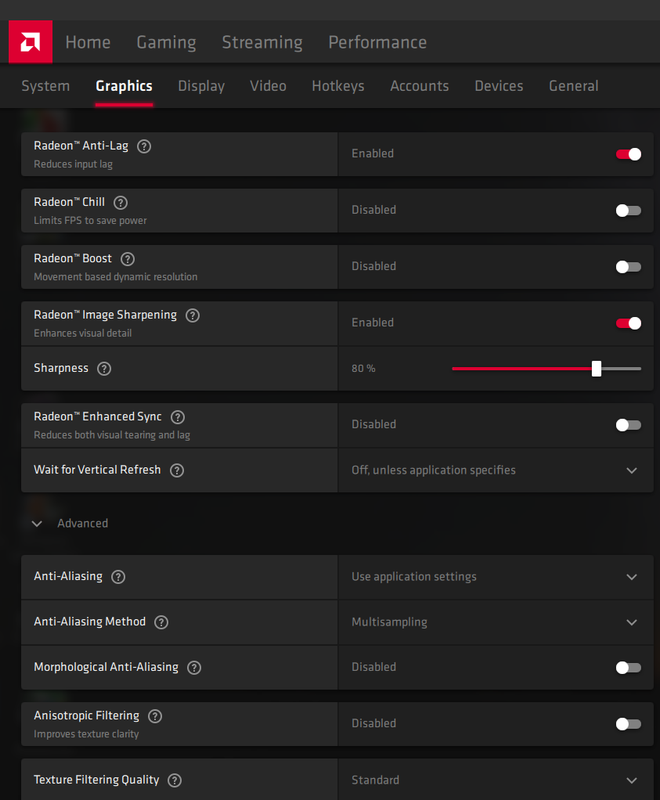Enable Morphological Anti-Aliasing toggle
Viewport: 660px width, 800px height.
point(628,667)
